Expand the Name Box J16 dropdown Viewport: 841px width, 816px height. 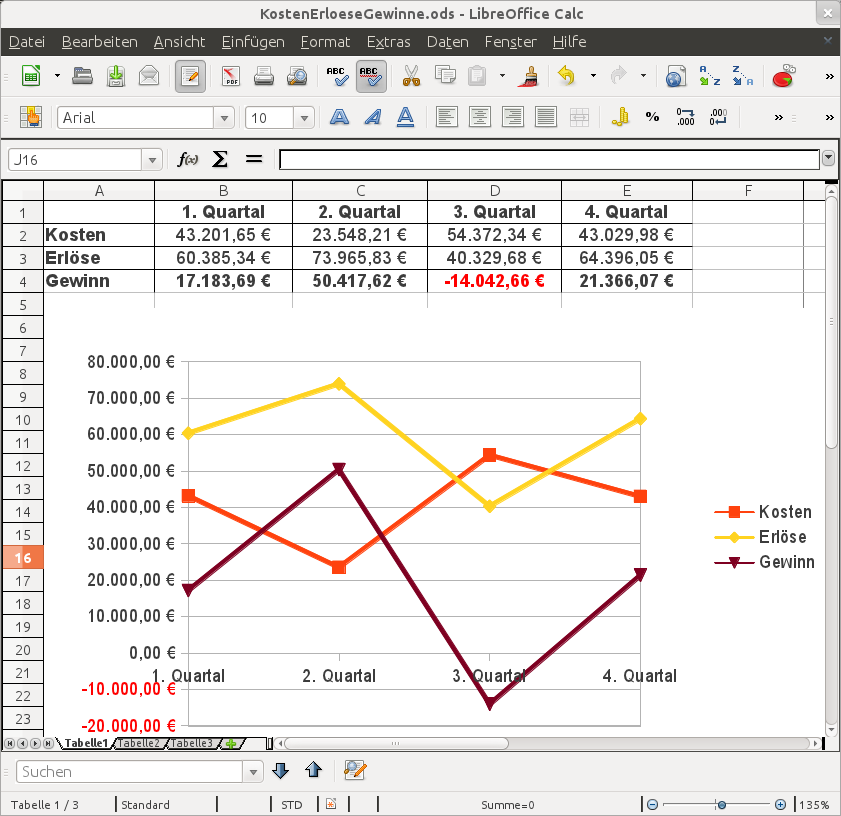(152, 159)
